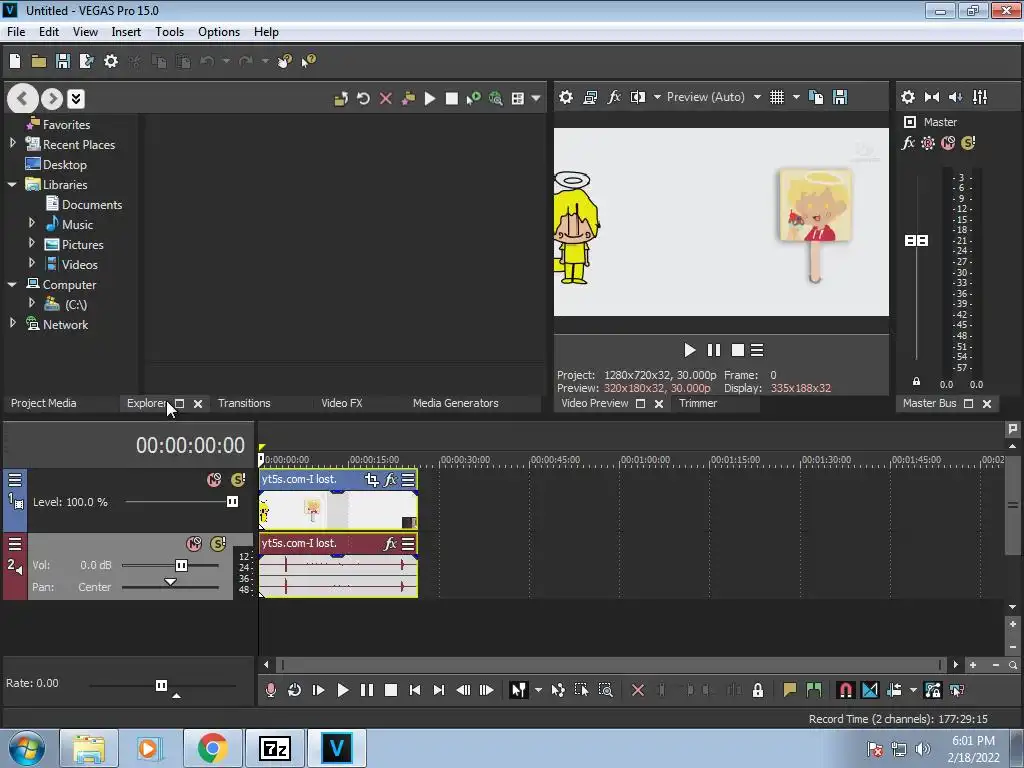1024x768 pixels.
Task: Play in the Video Preview window
Action: click(x=690, y=351)
